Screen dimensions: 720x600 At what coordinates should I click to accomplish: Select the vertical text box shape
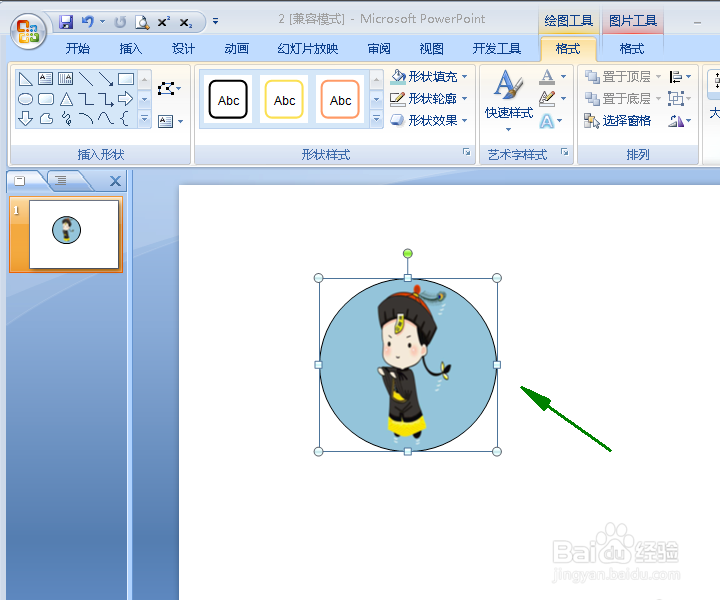[x=65, y=79]
